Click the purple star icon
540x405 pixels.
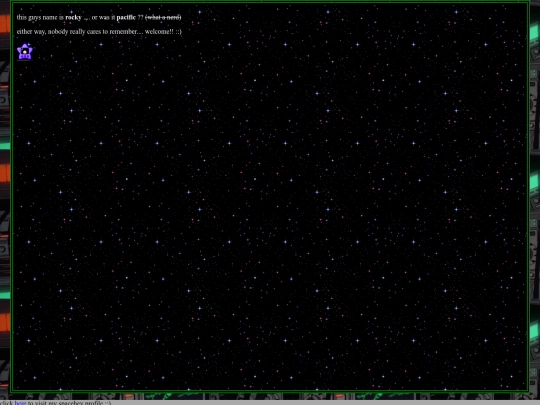[x=25, y=52]
